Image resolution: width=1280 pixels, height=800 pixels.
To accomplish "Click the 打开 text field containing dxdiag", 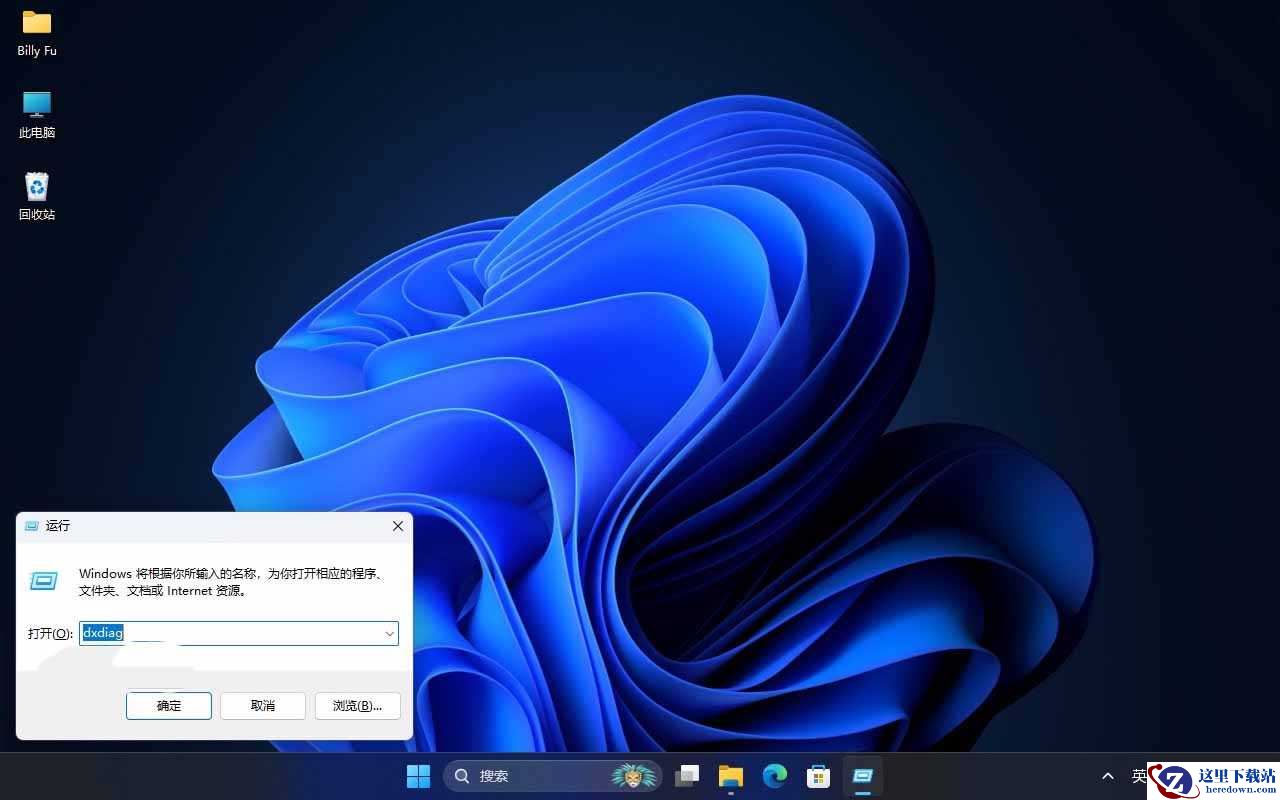I will point(239,633).
